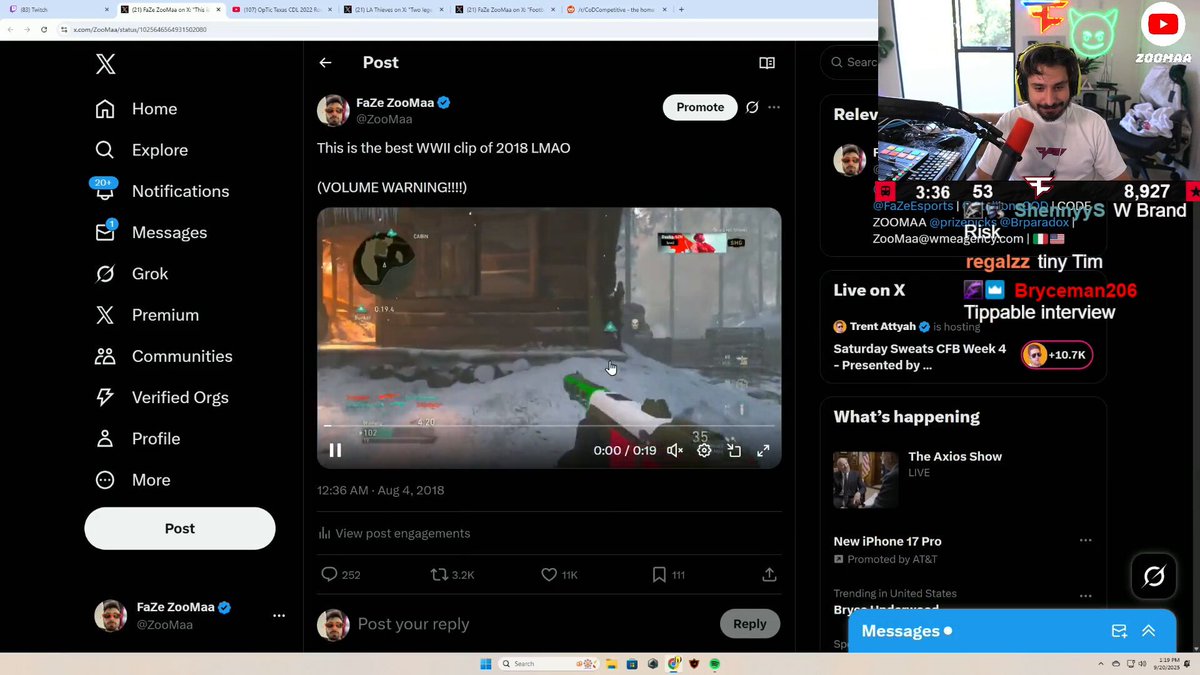This screenshot has height=675, width=1200.
Task: Open the post's three-dot more menu
Action: [x=774, y=107]
